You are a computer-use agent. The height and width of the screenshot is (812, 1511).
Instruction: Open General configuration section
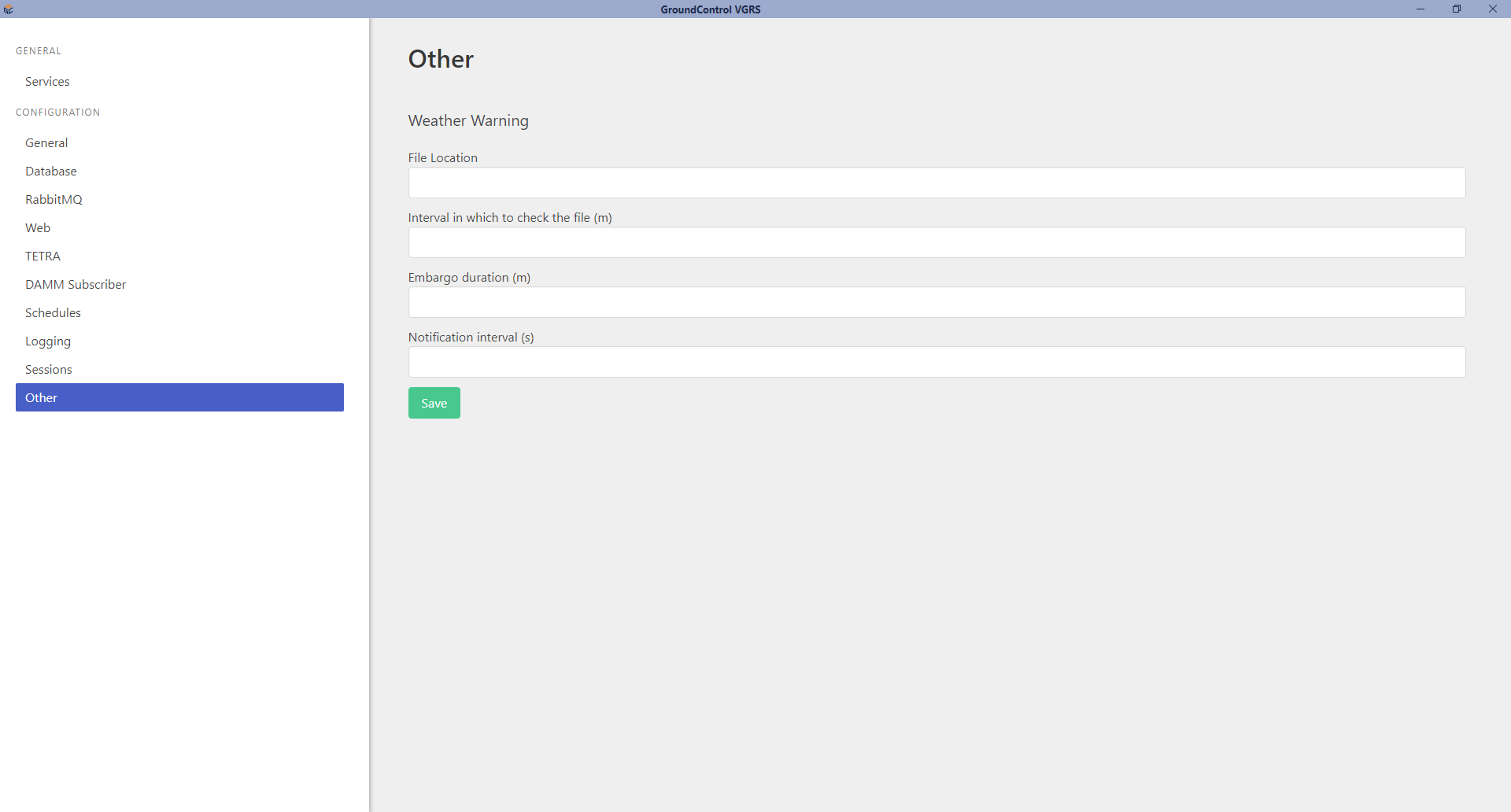point(46,143)
